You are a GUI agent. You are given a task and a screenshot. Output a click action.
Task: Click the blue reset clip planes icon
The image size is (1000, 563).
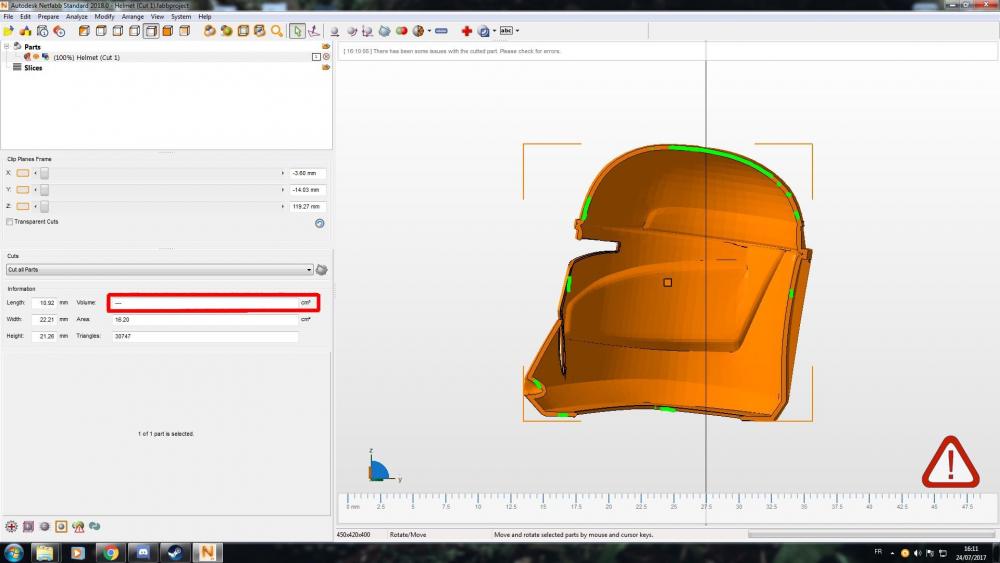click(319, 223)
